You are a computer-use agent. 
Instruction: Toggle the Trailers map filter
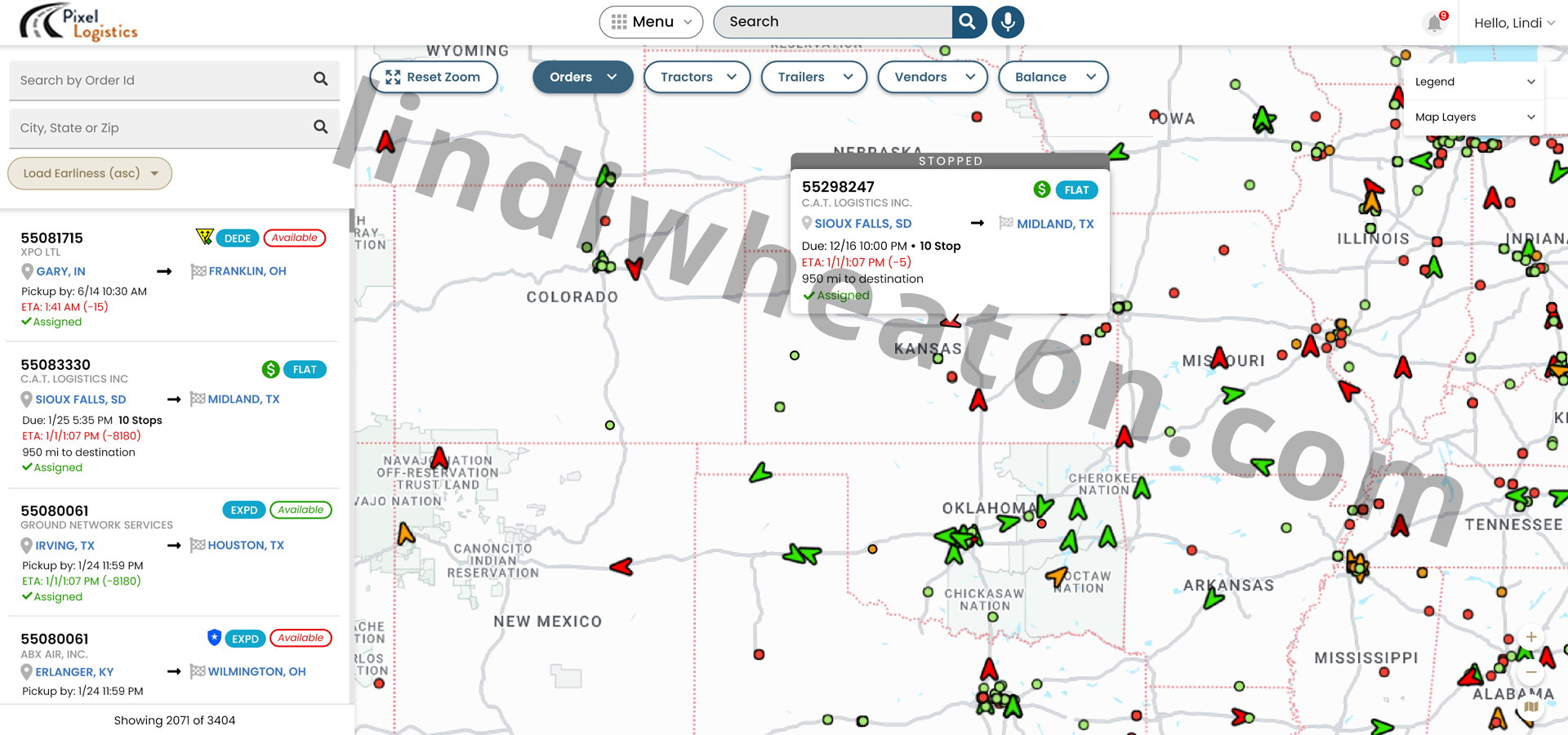point(813,77)
